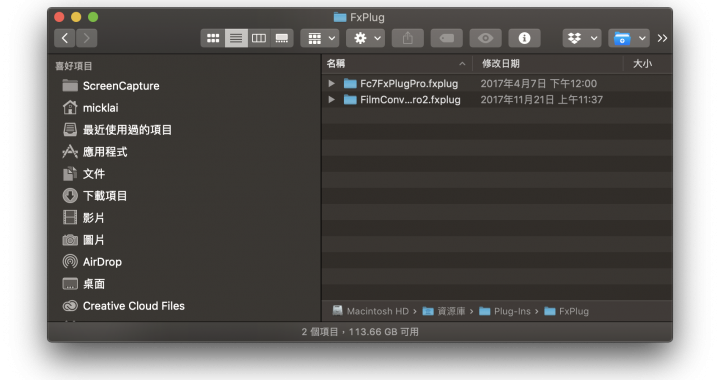720x380 pixels.
Task: Click the Edit Tags toolbar button
Action: tap(447, 38)
